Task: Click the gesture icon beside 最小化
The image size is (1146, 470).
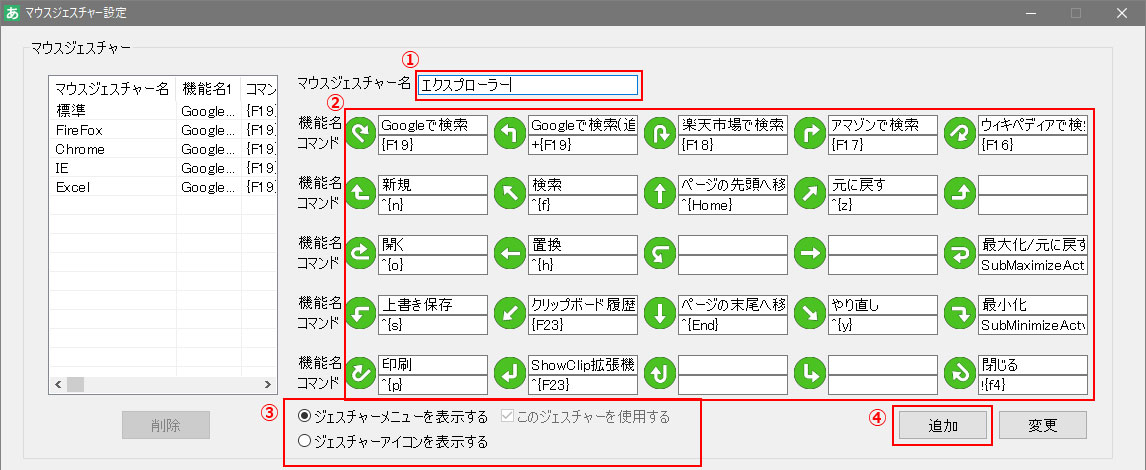Action: point(960,314)
